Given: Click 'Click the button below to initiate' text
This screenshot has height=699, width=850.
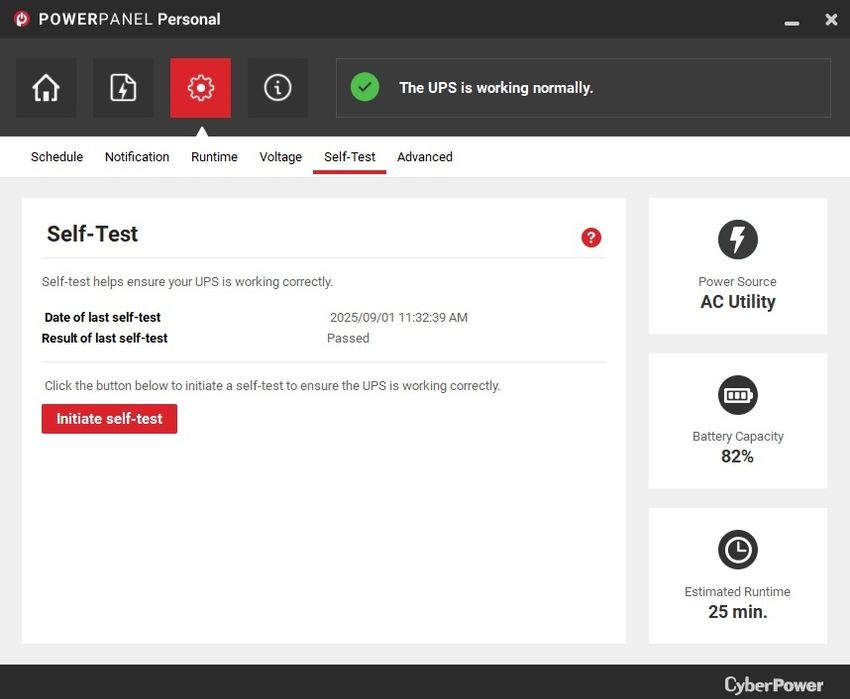Looking at the screenshot, I should [x=272, y=386].
